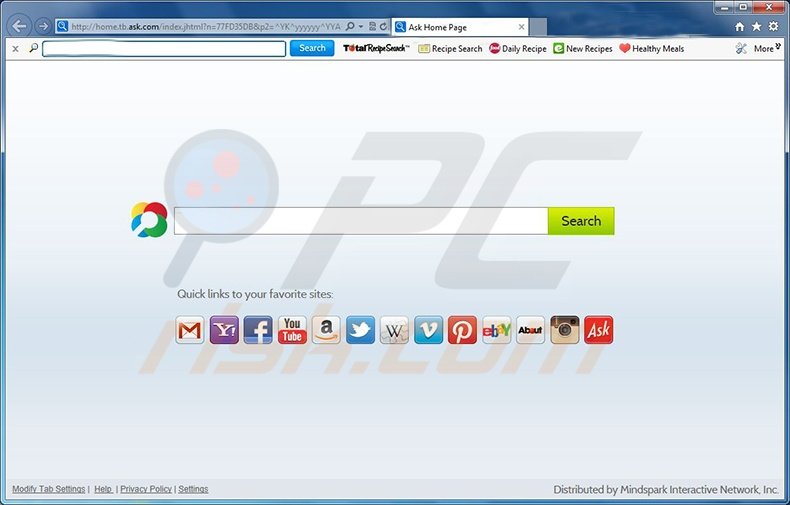Open the Vimeo quick link icon
This screenshot has height=505, width=790.
pyautogui.click(x=428, y=330)
